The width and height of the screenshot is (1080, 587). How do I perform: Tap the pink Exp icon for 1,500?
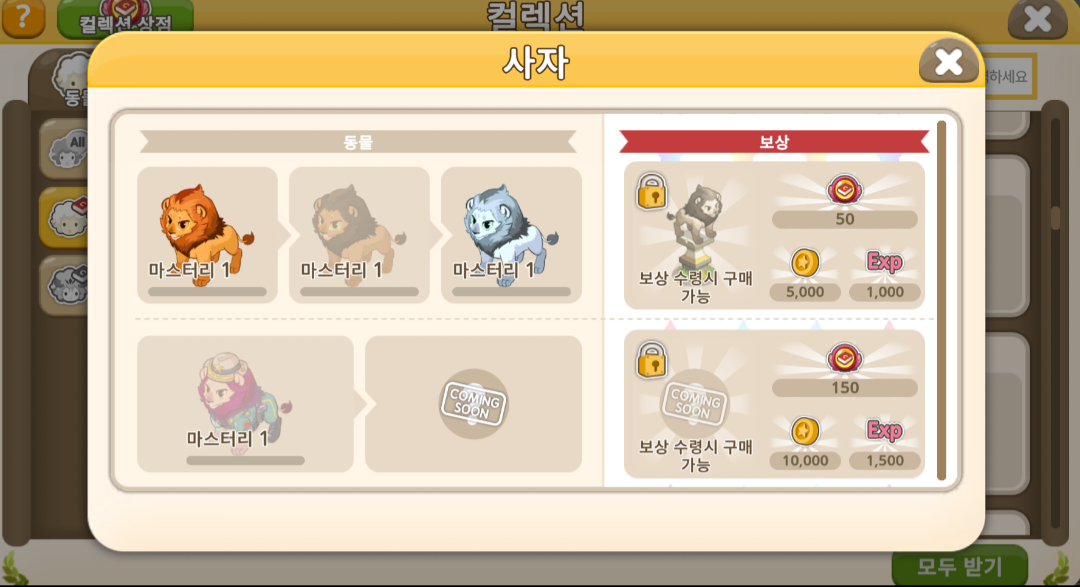click(884, 431)
